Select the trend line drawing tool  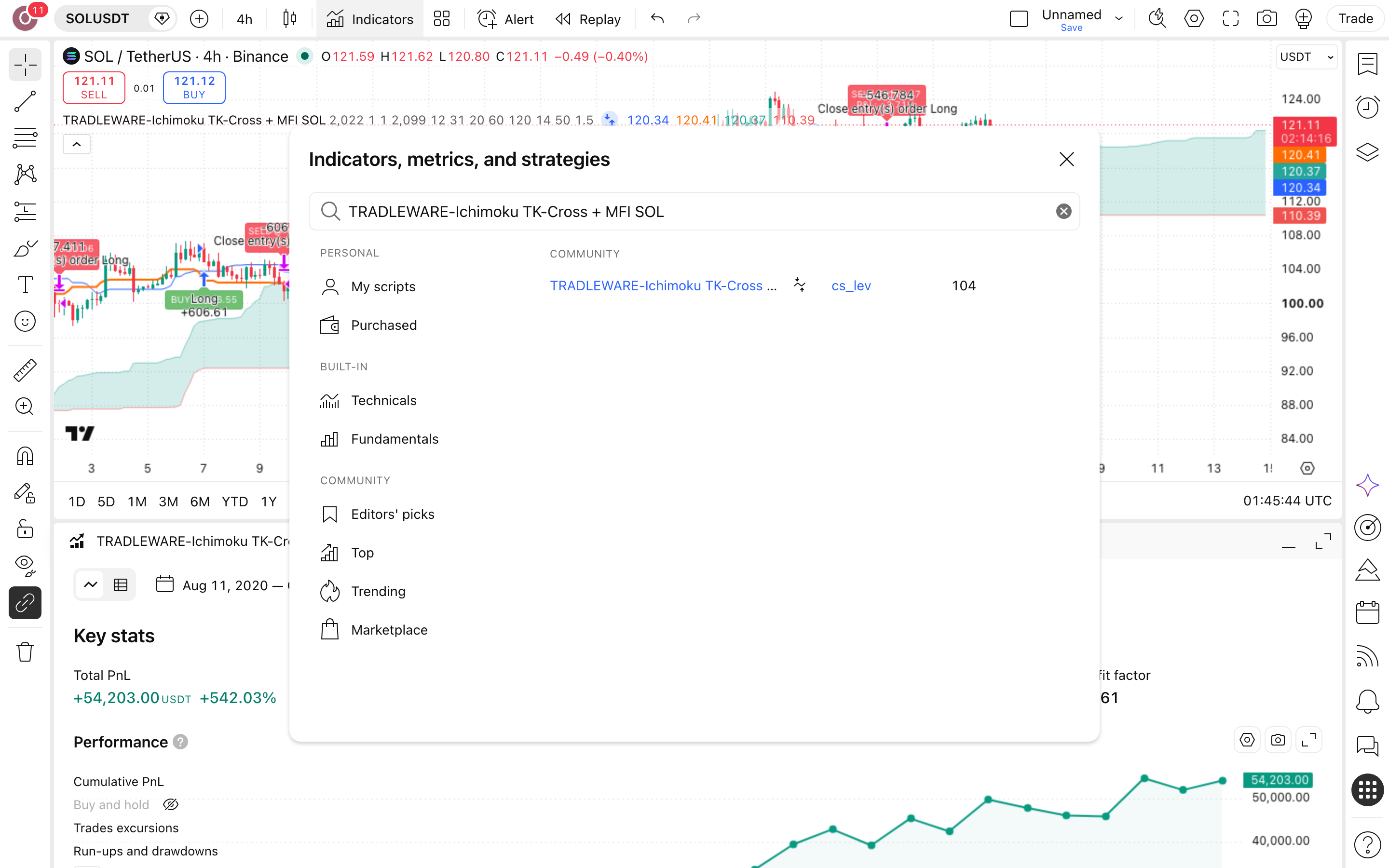click(x=25, y=102)
